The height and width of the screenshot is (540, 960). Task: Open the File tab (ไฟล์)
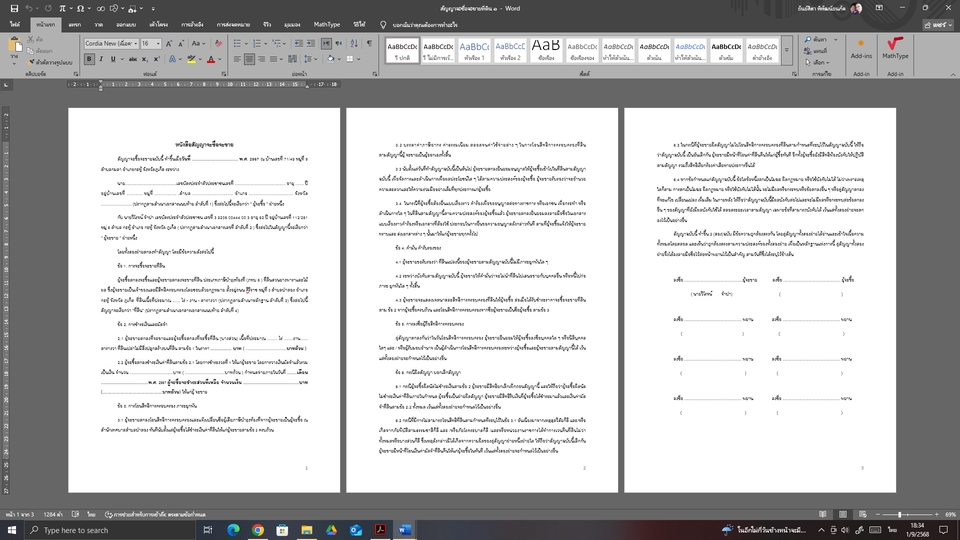(15, 23)
